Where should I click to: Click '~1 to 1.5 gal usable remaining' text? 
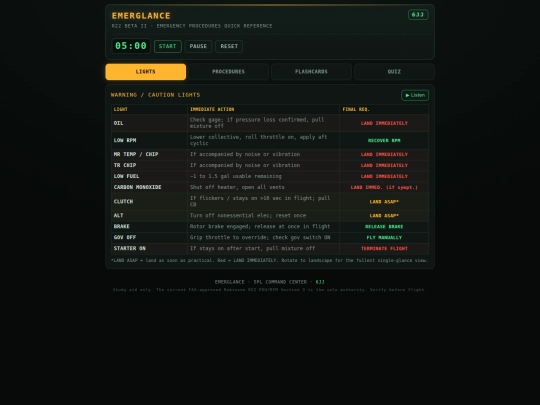click(236, 176)
